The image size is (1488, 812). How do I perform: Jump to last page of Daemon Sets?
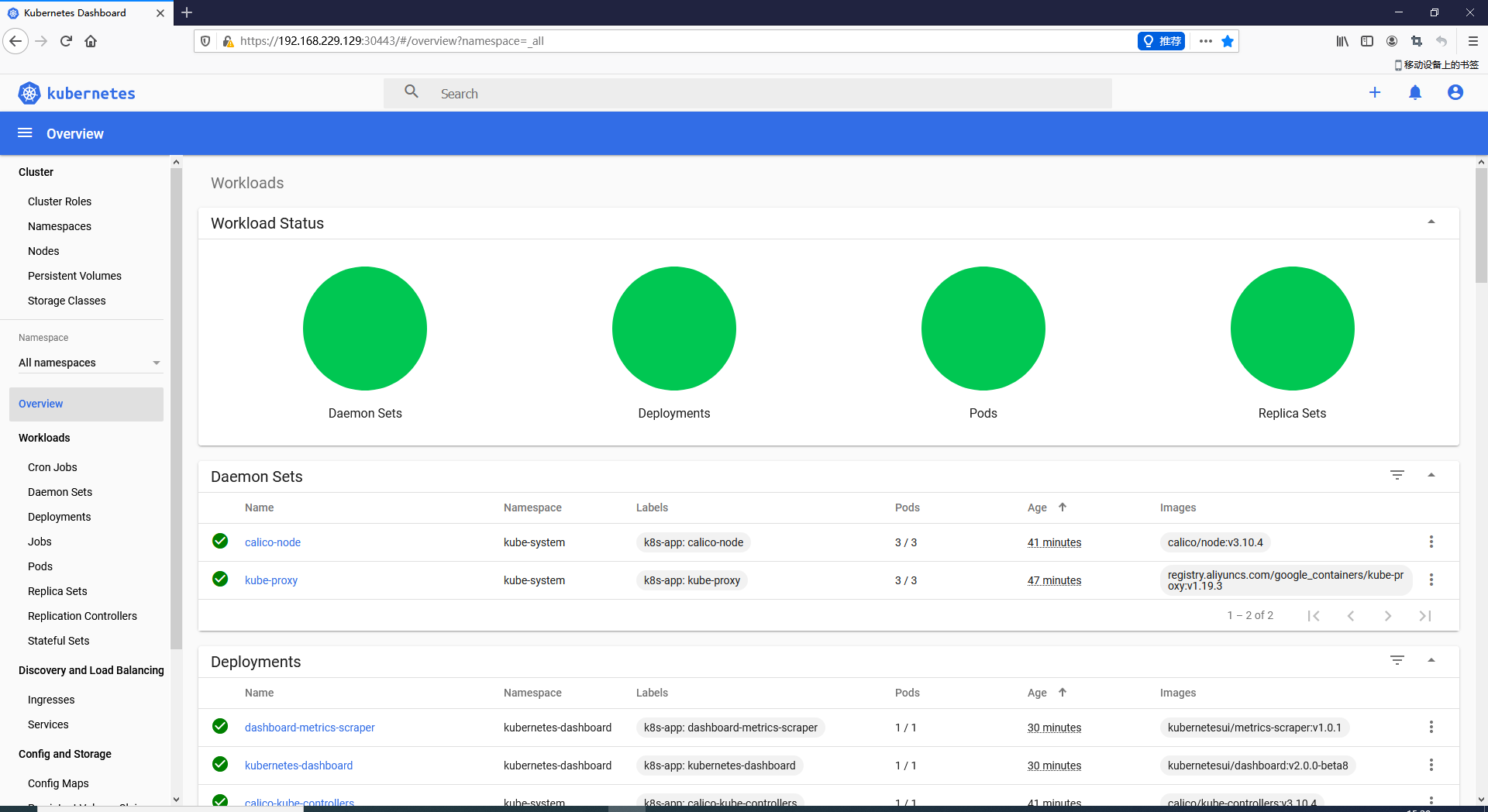tap(1425, 616)
